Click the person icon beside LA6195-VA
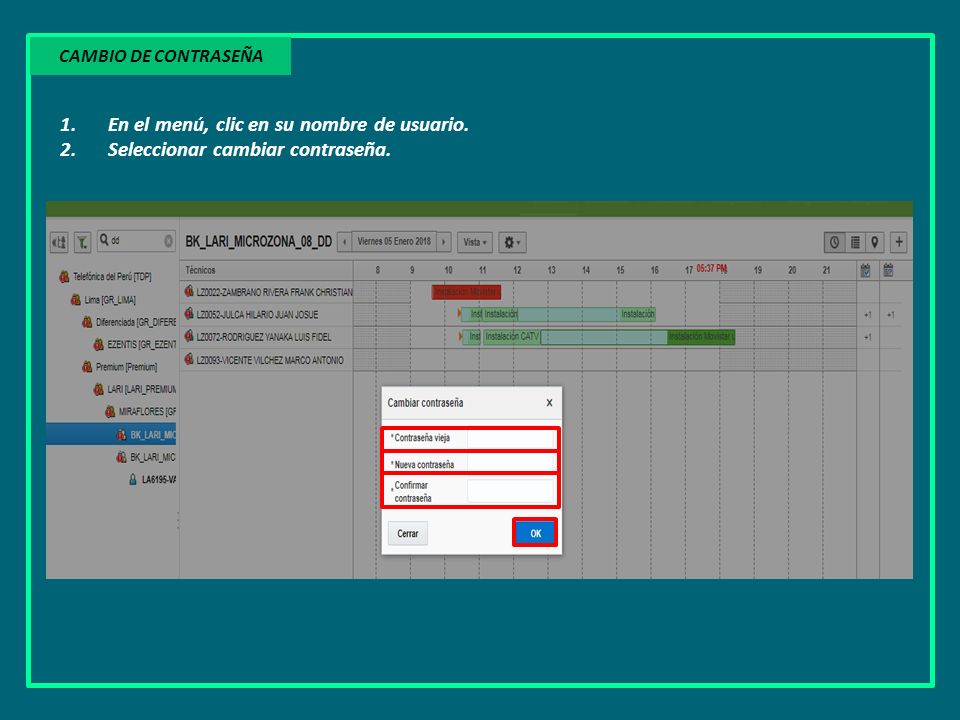The width and height of the screenshot is (960, 720). tap(133, 479)
